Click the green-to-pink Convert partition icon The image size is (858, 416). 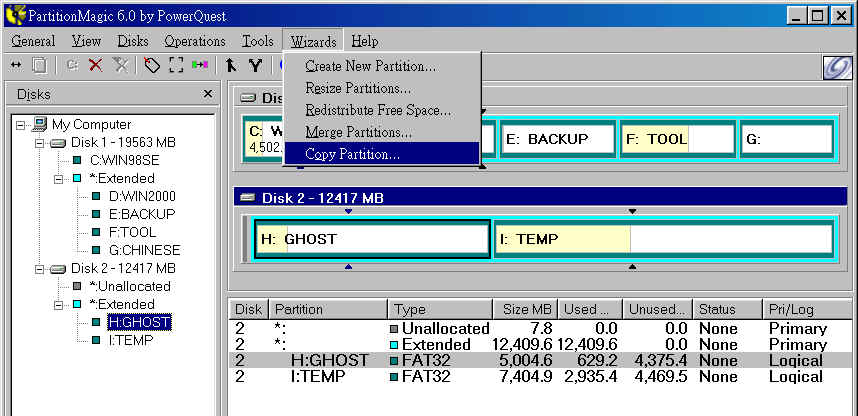pos(200,65)
